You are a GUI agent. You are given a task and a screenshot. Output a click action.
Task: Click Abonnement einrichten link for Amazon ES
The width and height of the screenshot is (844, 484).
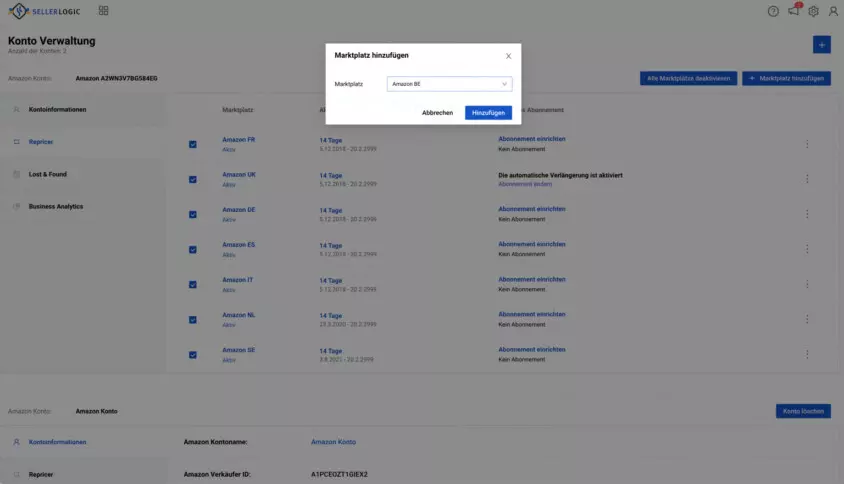point(532,244)
